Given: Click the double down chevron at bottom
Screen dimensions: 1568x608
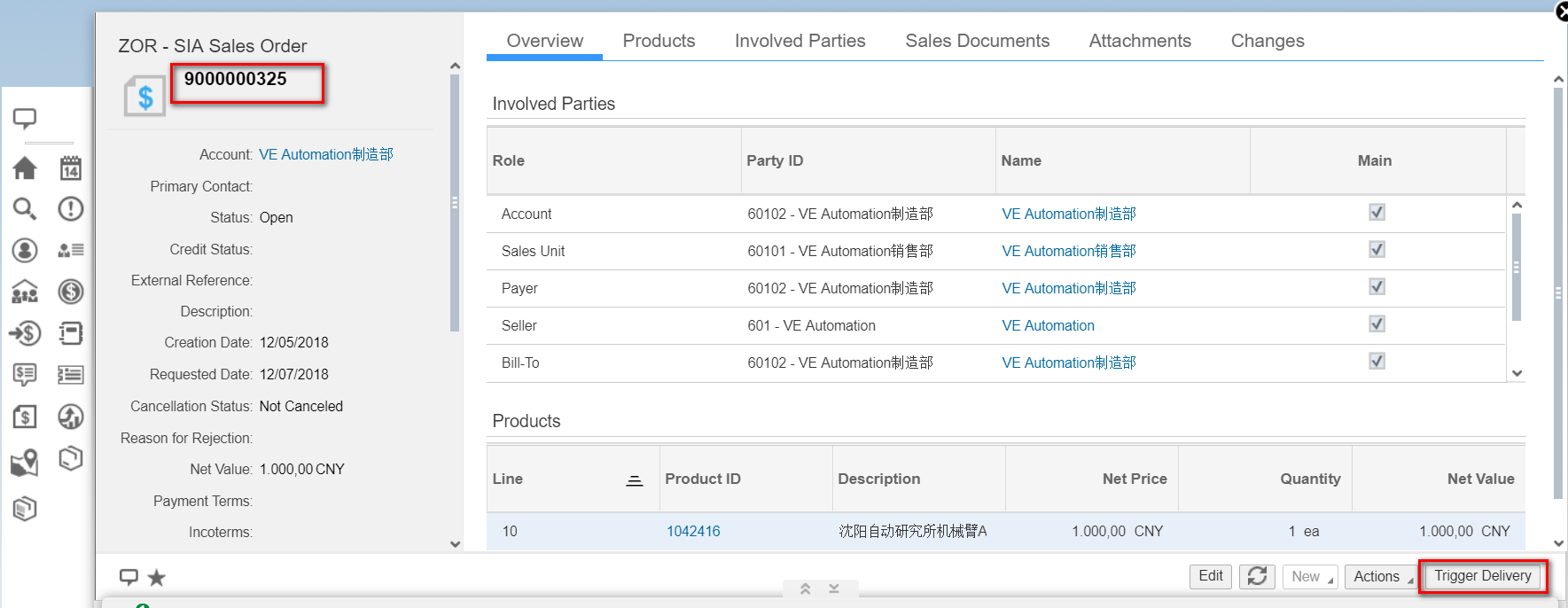Looking at the screenshot, I should [834, 589].
